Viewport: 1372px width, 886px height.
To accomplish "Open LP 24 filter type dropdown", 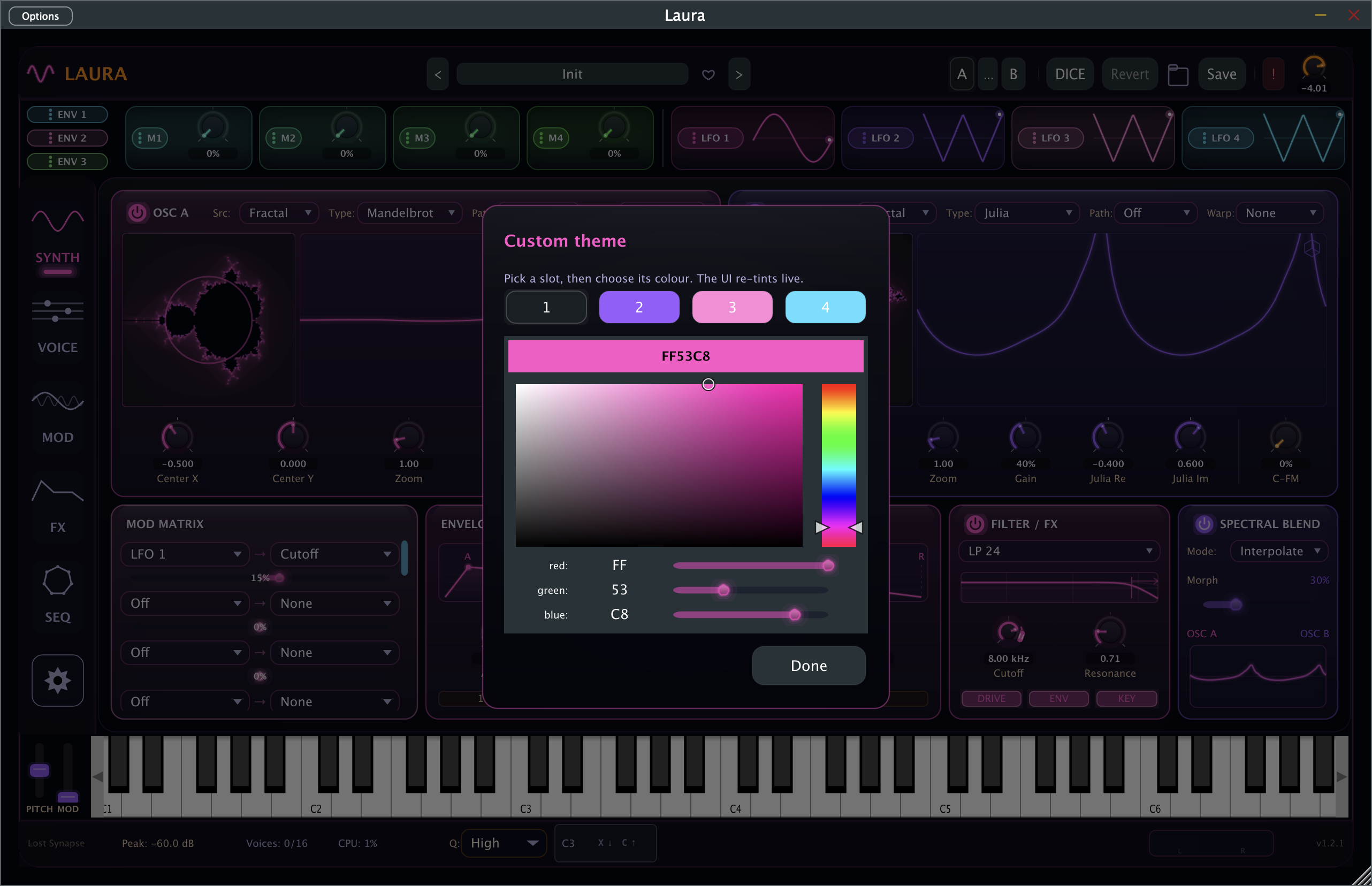I will [x=1059, y=551].
